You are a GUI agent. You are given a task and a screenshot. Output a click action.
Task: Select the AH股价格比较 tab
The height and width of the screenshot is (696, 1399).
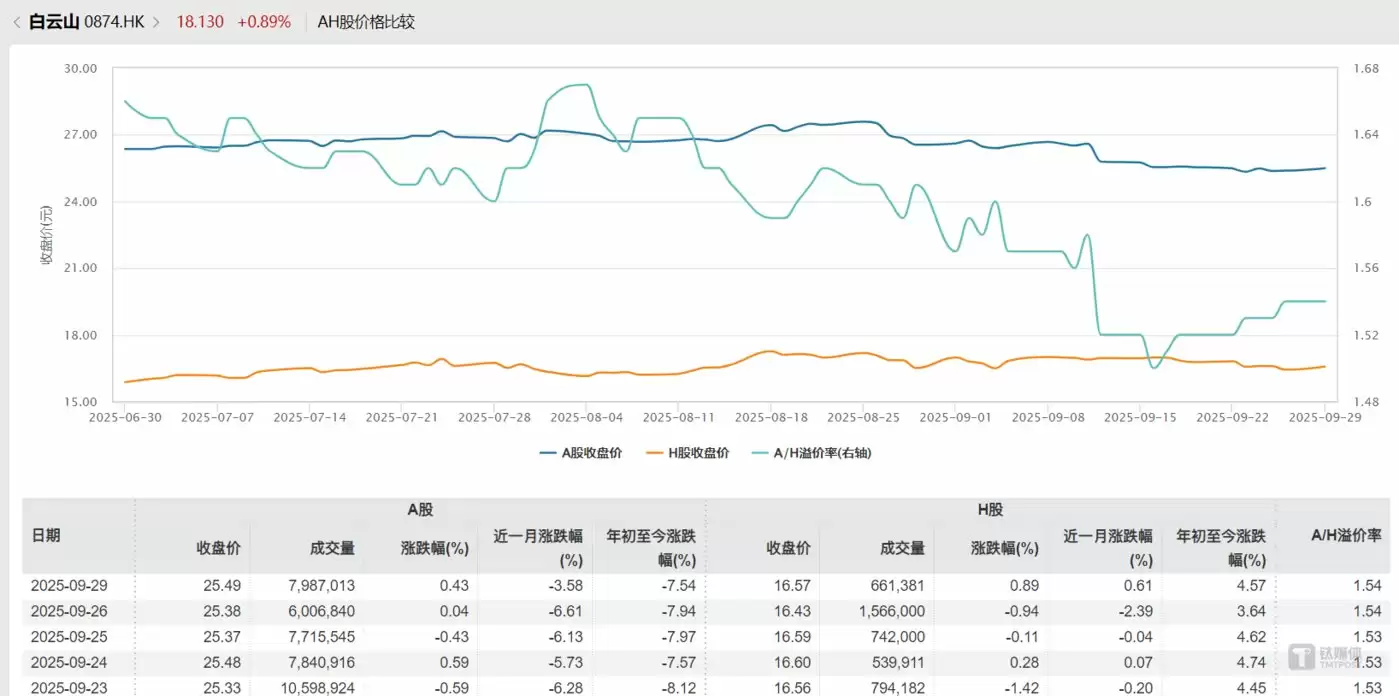pos(366,20)
